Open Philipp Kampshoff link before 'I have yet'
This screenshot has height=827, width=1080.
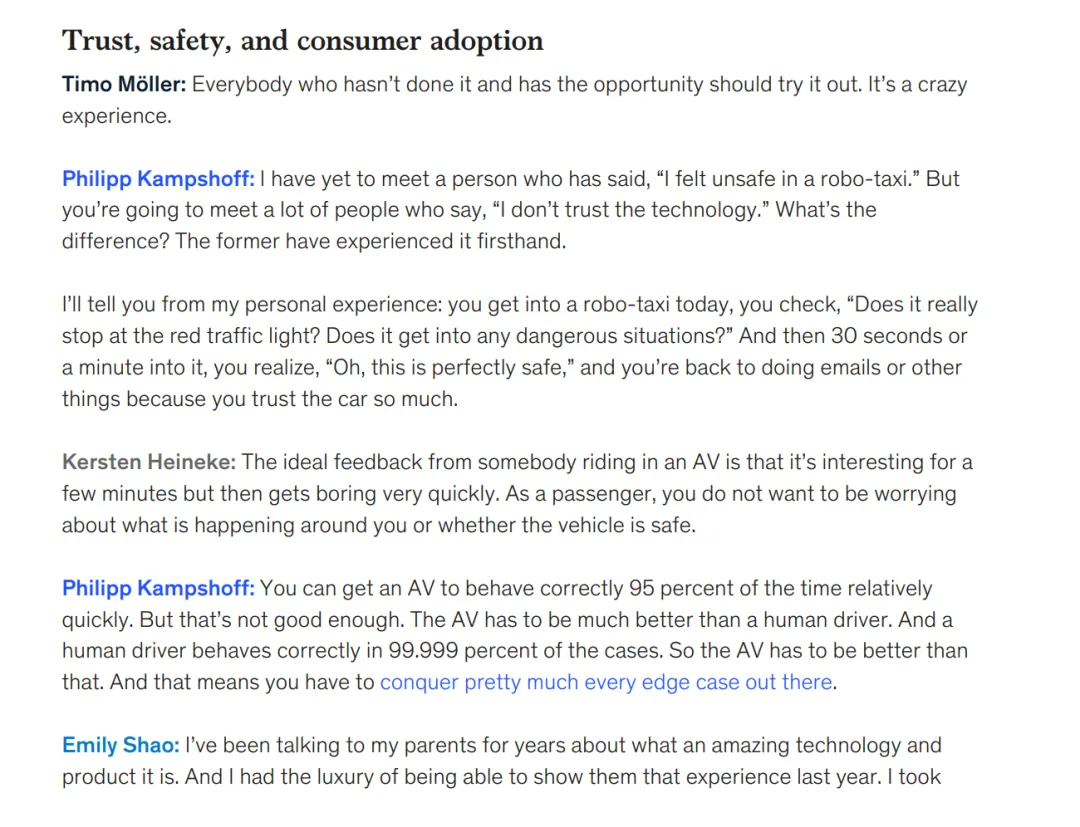[x=158, y=179]
